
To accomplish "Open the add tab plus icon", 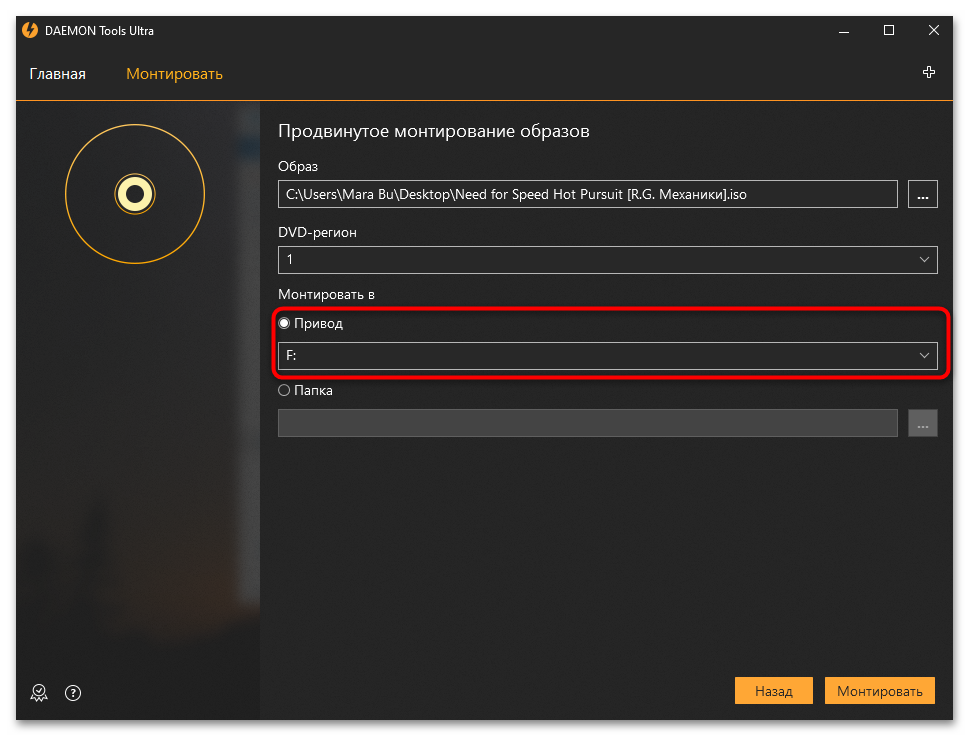I will [928, 72].
